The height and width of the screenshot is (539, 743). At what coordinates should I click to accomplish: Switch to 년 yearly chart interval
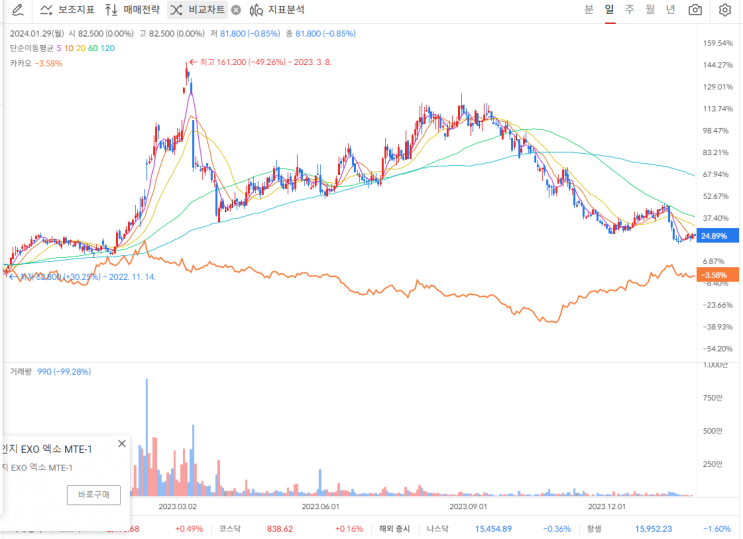(670, 9)
